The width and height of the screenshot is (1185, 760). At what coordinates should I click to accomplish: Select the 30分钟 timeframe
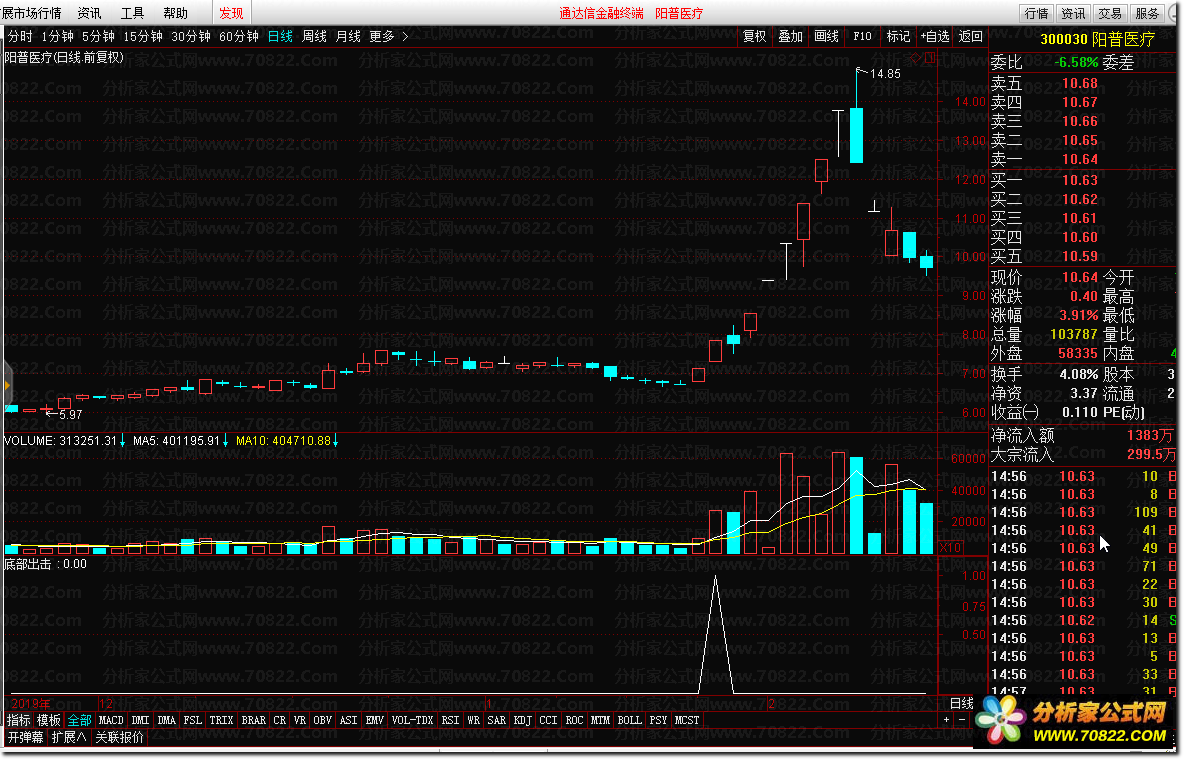pos(190,36)
